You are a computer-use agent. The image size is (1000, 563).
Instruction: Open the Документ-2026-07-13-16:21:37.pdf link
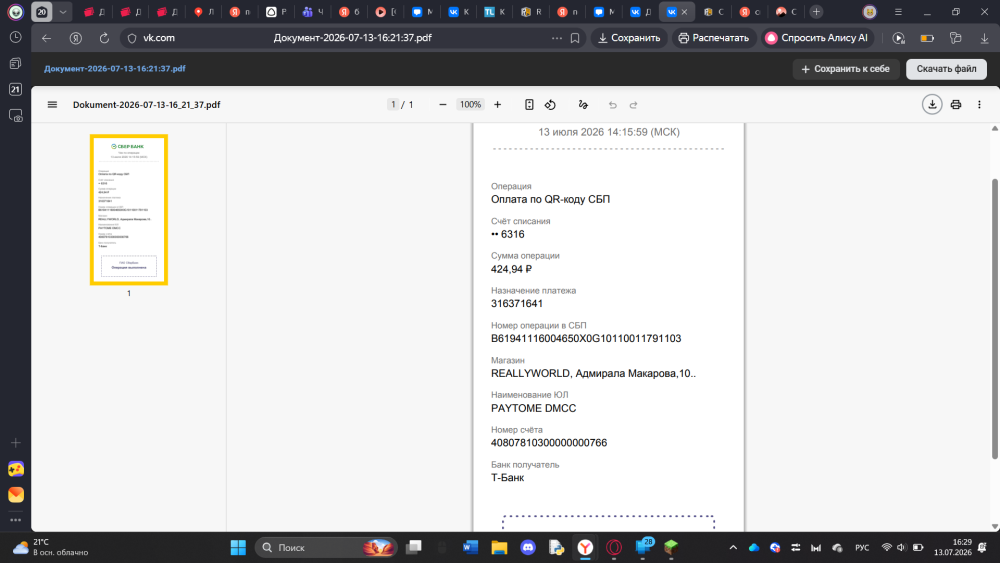[115, 68]
